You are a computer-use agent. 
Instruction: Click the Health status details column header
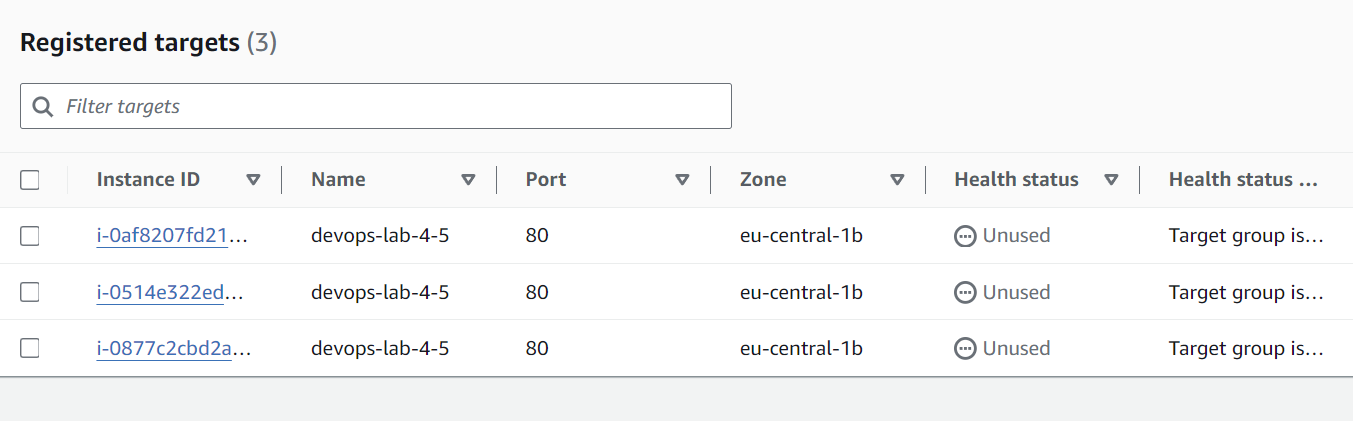click(1243, 180)
